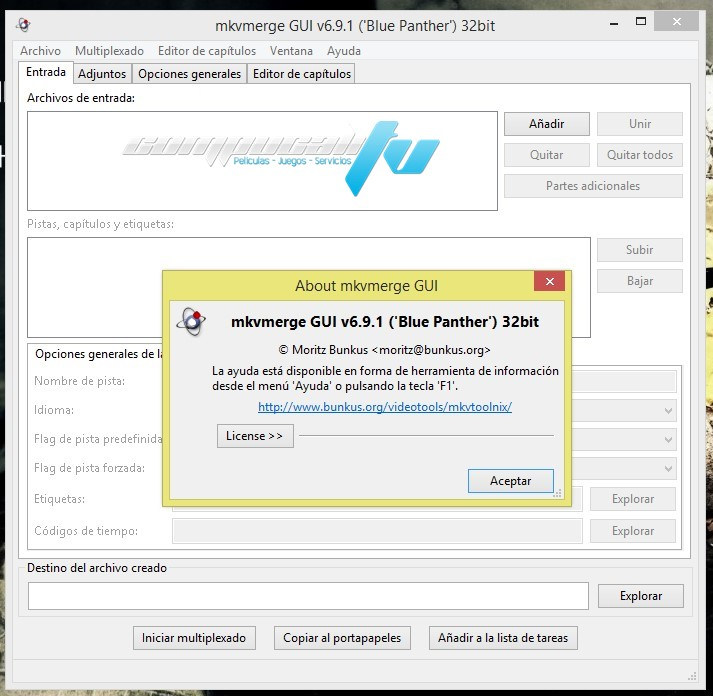Viewport: 713px width, 696px height.
Task: Click Aceptar in the About dialog
Action: (x=511, y=481)
